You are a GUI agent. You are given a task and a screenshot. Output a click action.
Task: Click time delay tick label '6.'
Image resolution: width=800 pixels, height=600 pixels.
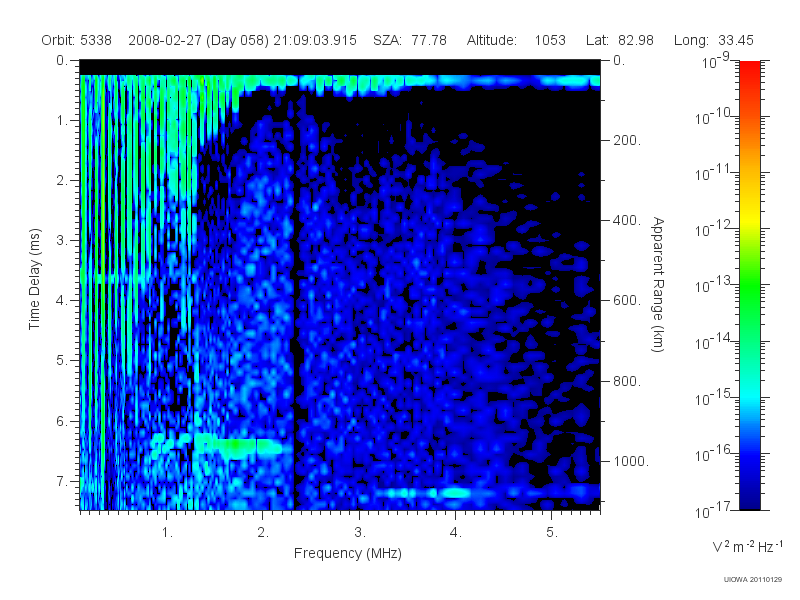(62, 421)
